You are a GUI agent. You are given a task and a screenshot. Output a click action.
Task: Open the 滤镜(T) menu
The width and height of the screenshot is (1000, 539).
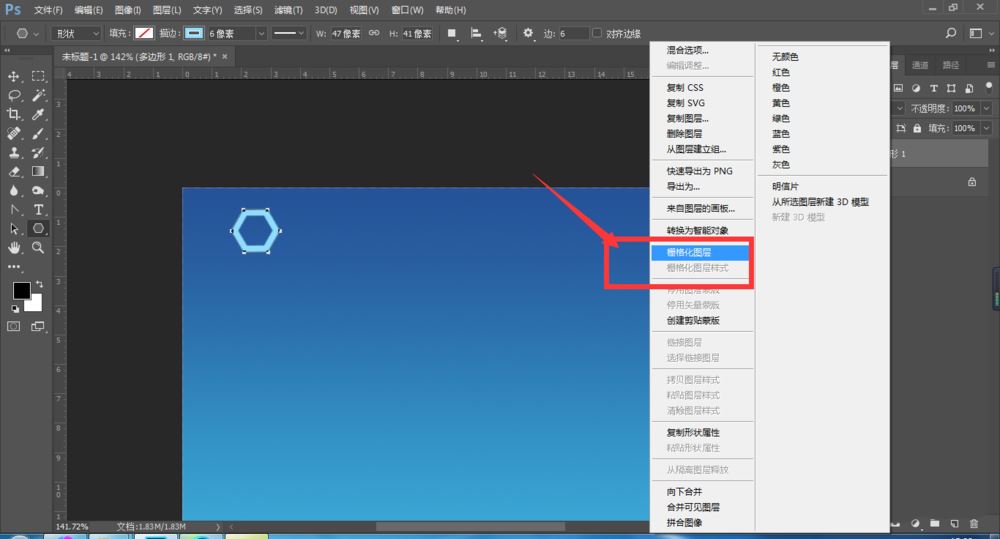(x=288, y=10)
